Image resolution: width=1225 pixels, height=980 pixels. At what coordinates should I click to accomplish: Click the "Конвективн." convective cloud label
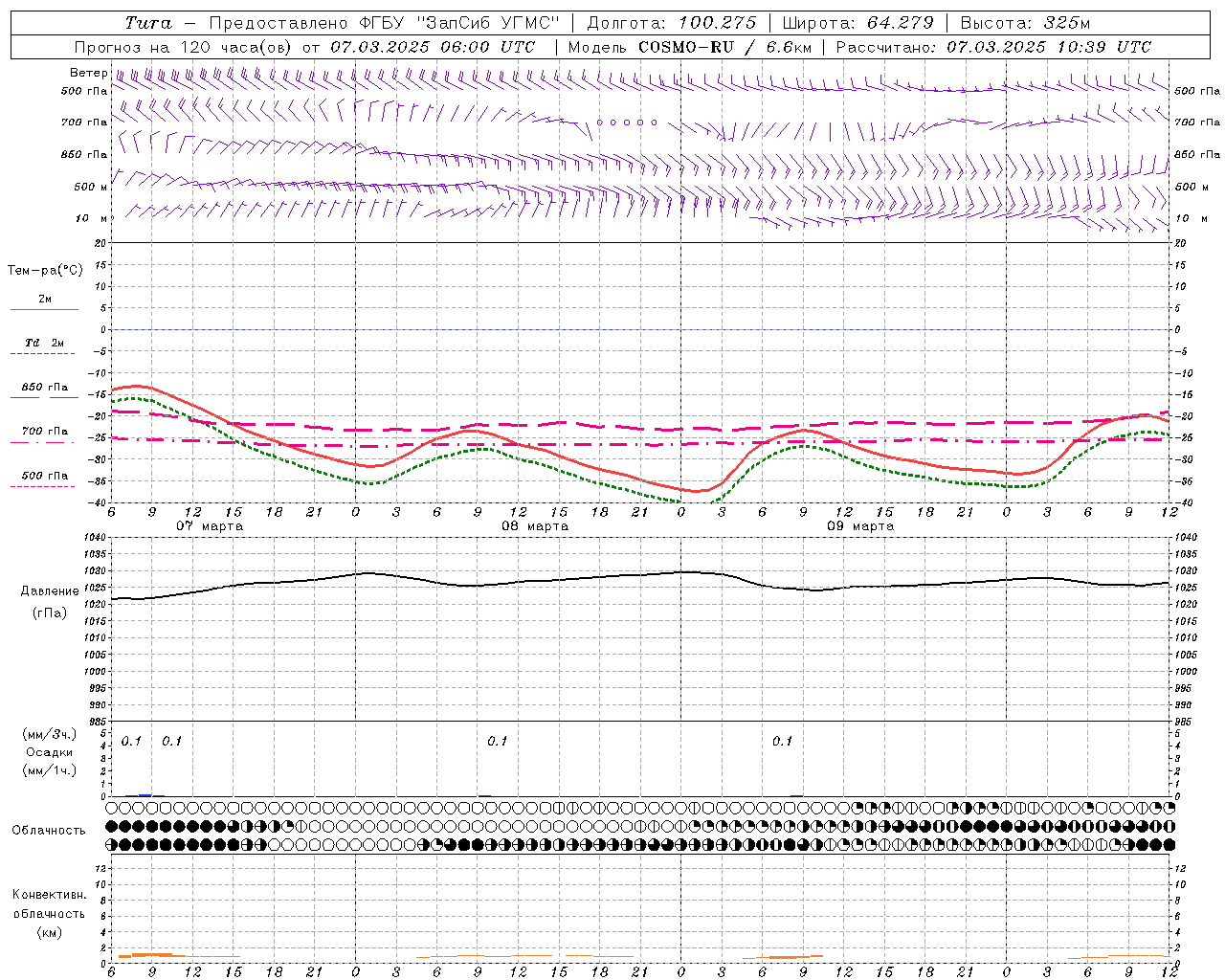[x=49, y=895]
